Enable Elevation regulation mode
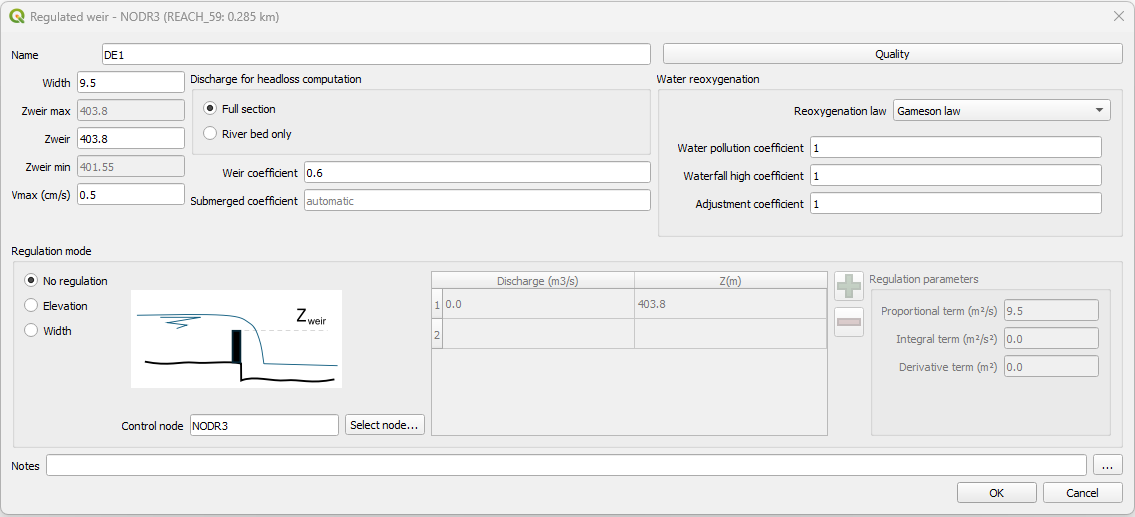Viewport: 1135px width, 517px height. pos(31,306)
